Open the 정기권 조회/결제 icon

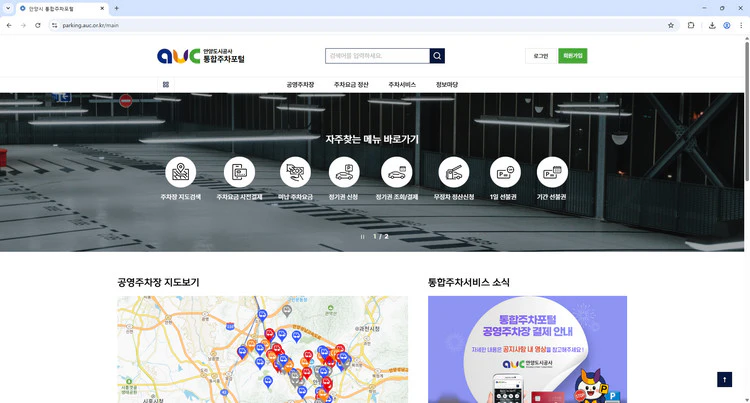click(396, 173)
